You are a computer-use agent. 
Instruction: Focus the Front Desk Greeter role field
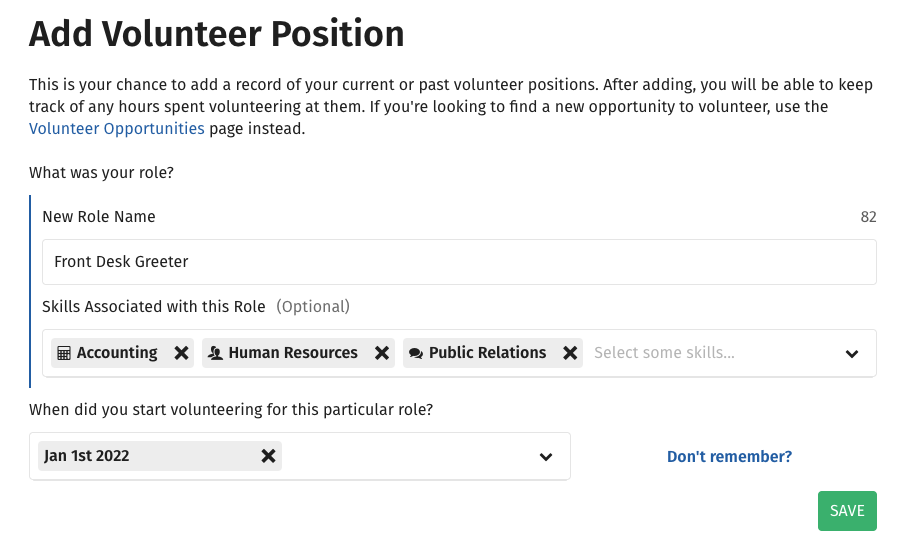point(459,262)
